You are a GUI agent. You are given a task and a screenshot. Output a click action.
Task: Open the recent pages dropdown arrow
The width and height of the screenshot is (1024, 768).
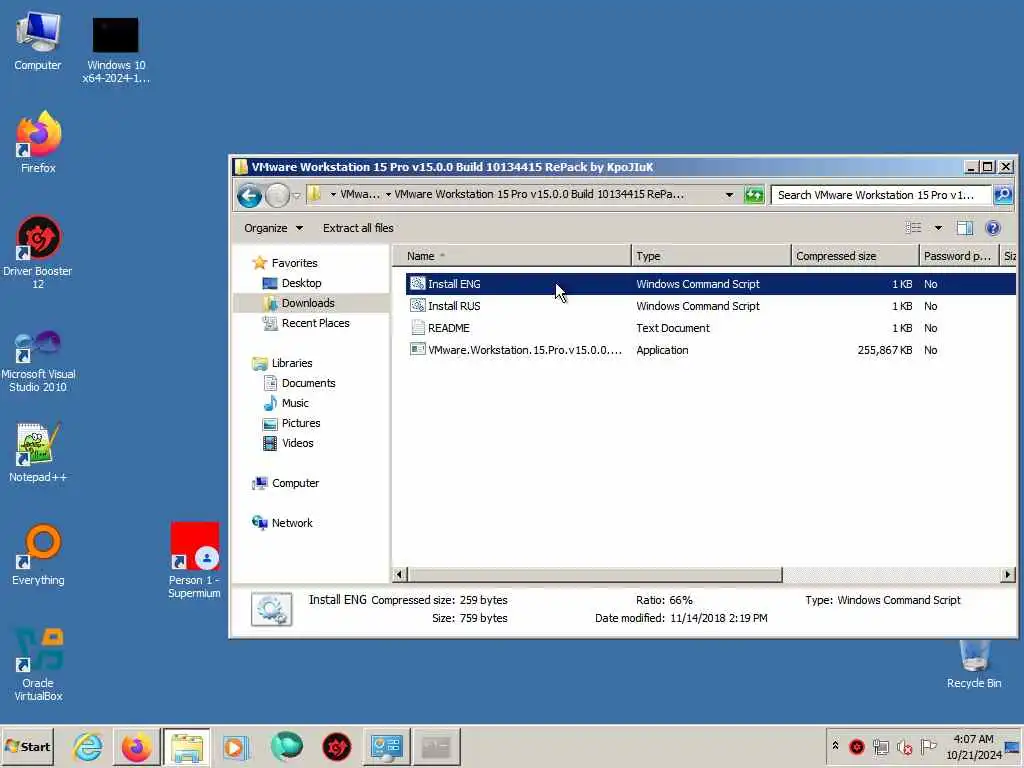(x=296, y=195)
